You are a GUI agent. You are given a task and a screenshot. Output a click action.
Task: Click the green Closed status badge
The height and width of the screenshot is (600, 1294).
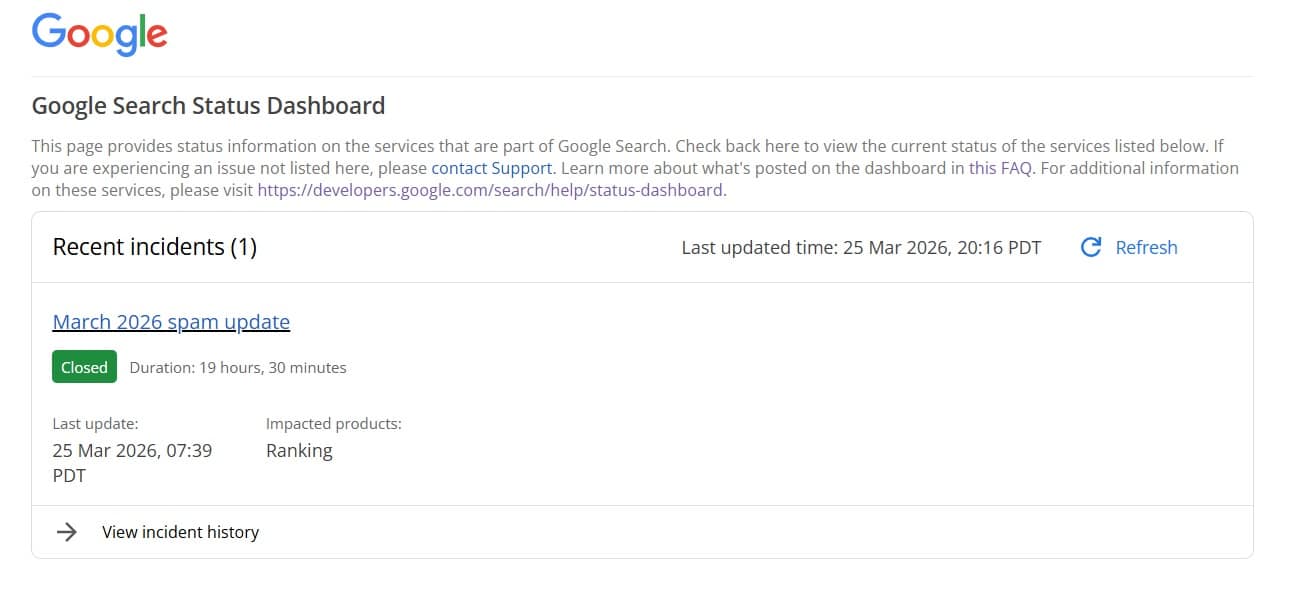point(84,367)
